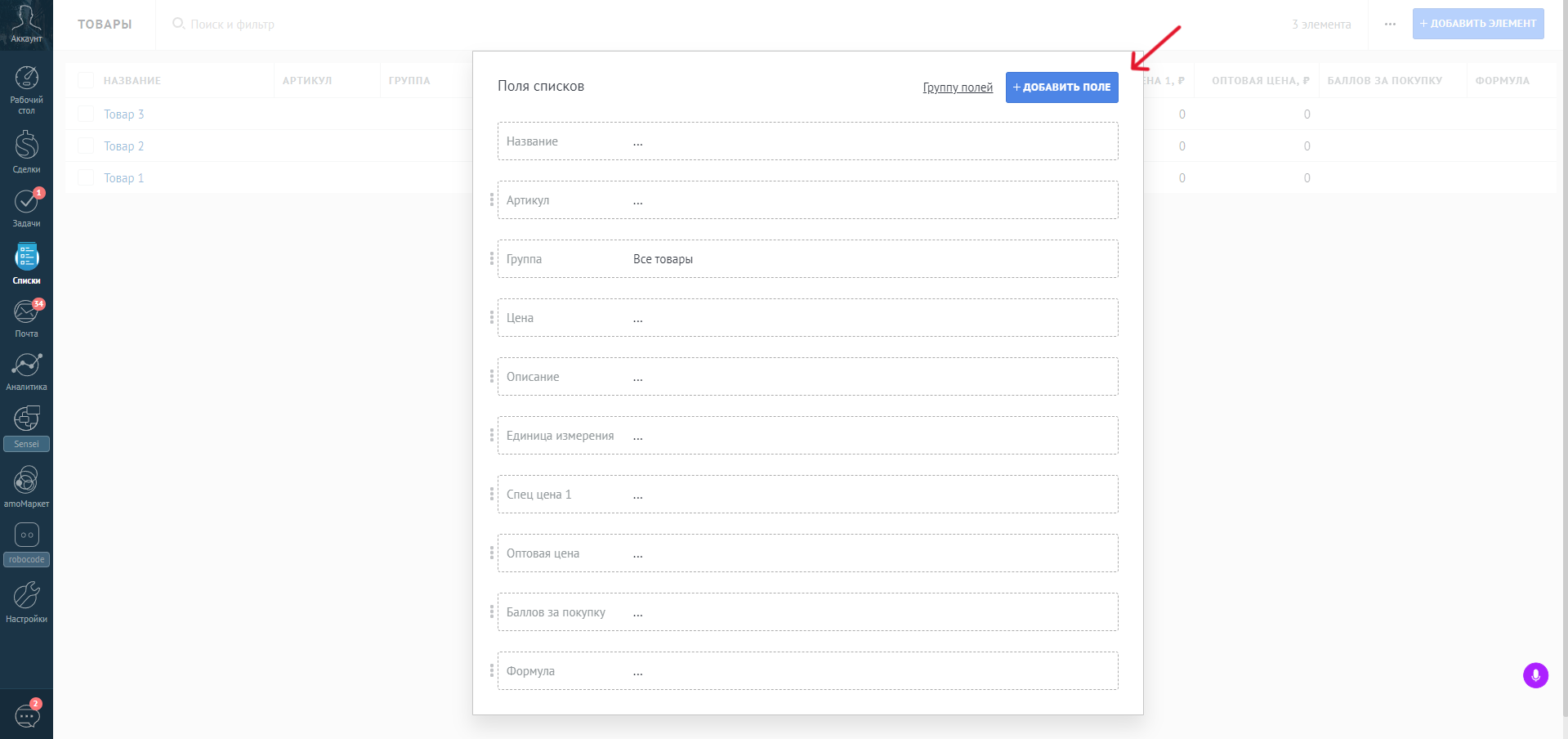This screenshot has width=1568, height=739.
Task: Edit the Оптовая цена field row
Action: [807, 553]
